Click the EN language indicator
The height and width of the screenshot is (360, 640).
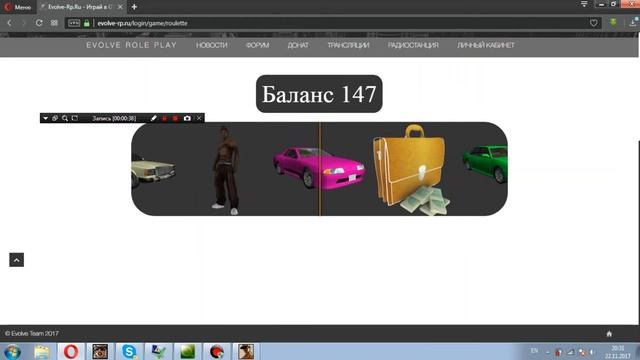coord(534,351)
